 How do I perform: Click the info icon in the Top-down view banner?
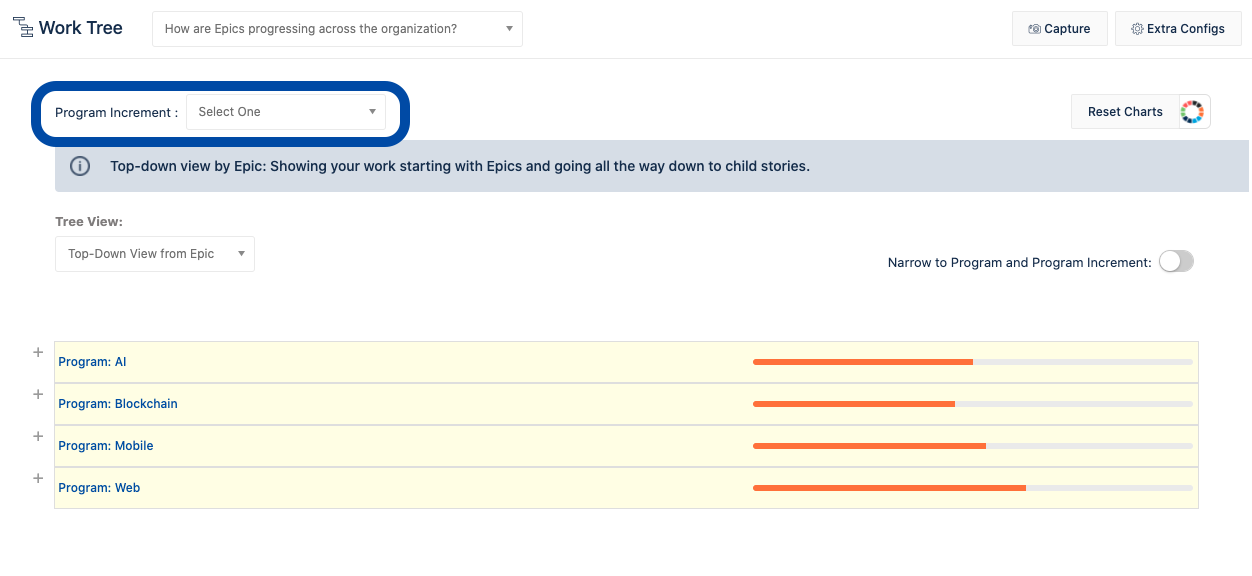80,166
